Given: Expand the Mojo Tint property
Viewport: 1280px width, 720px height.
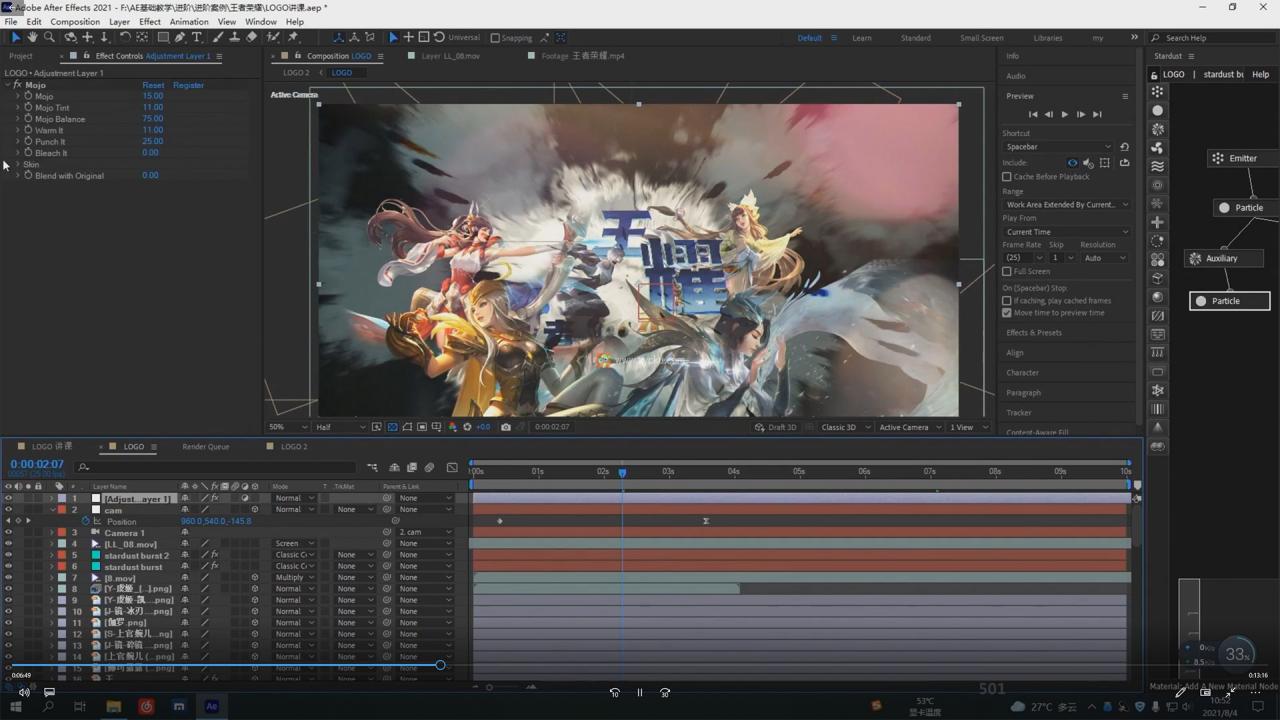Looking at the screenshot, I should point(17,107).
